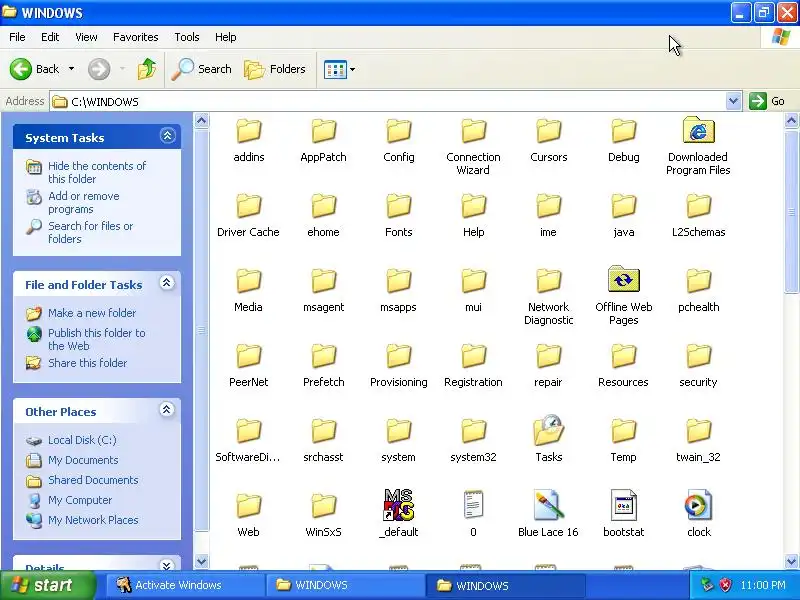
Task: Click task pane scrollbar down arrow
Action: click(x=202, y=561)
